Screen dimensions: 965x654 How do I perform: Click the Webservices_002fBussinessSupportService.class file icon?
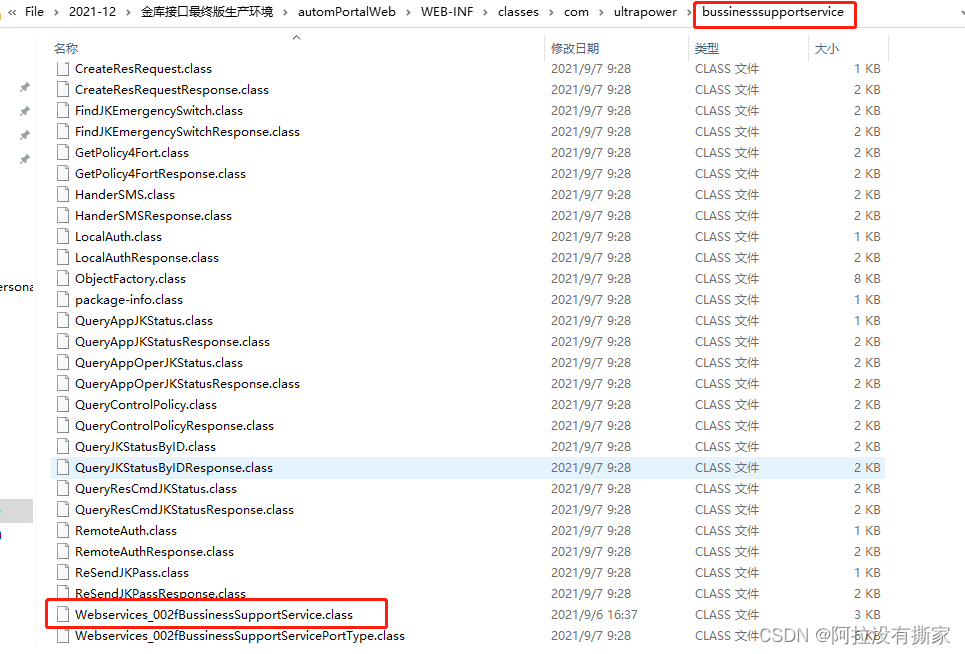pyautogui.click(x=62, y=615)
